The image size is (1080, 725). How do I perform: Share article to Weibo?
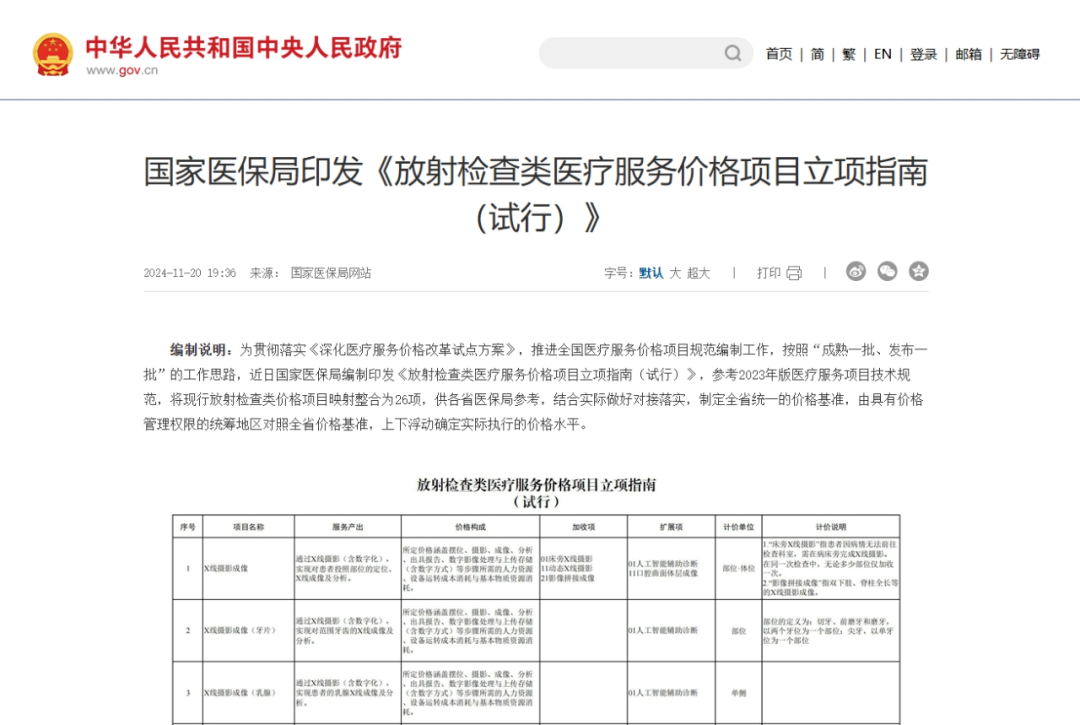click(x=856, y=271)
